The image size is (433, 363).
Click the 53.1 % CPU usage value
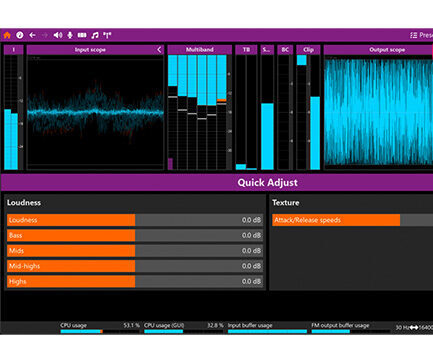click(131, 325)
